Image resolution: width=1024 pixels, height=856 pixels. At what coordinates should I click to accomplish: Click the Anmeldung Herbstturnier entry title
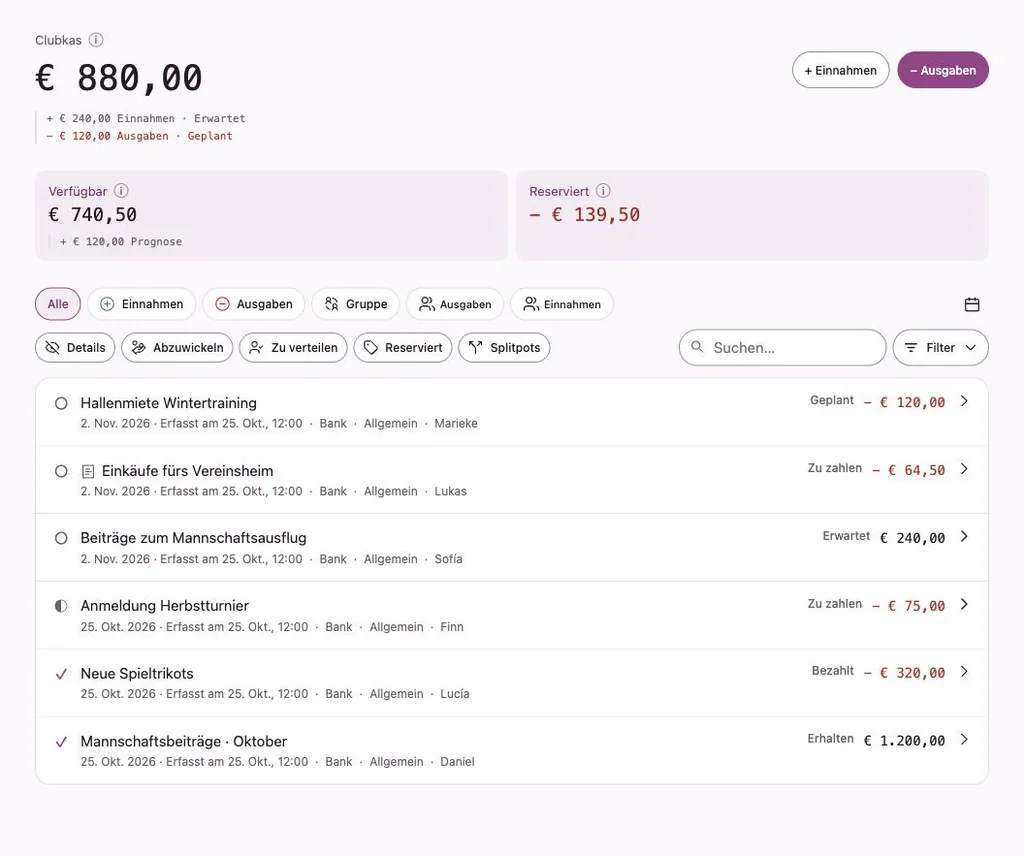click(x=165, y=606)
